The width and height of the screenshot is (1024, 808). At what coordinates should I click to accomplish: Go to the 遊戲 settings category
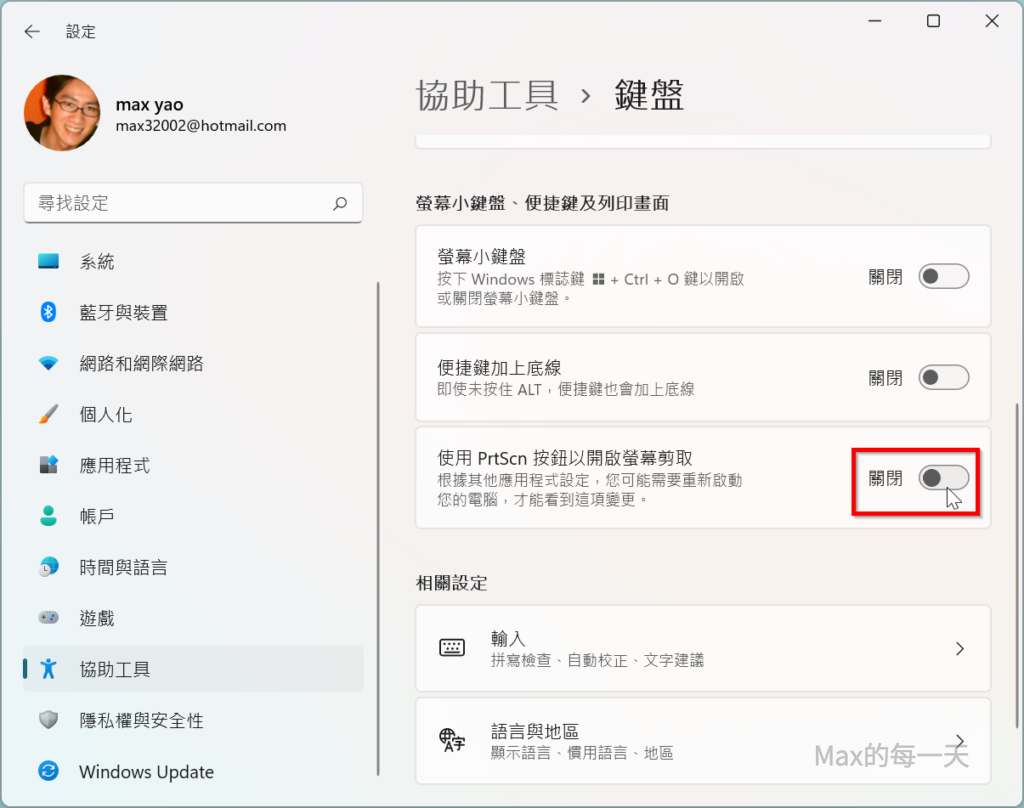97,618
